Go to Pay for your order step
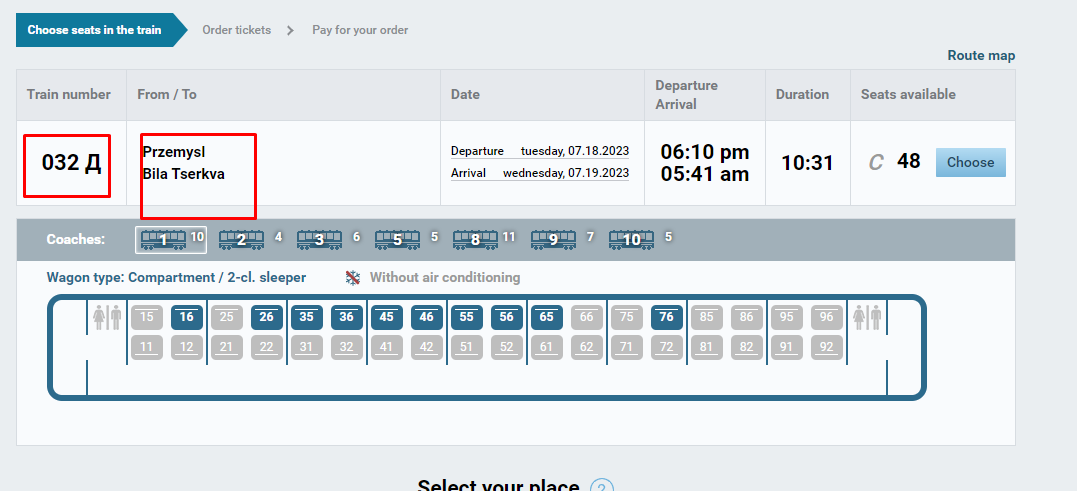The width and height of the screenshot is (1077, 491). pos(360,30)
